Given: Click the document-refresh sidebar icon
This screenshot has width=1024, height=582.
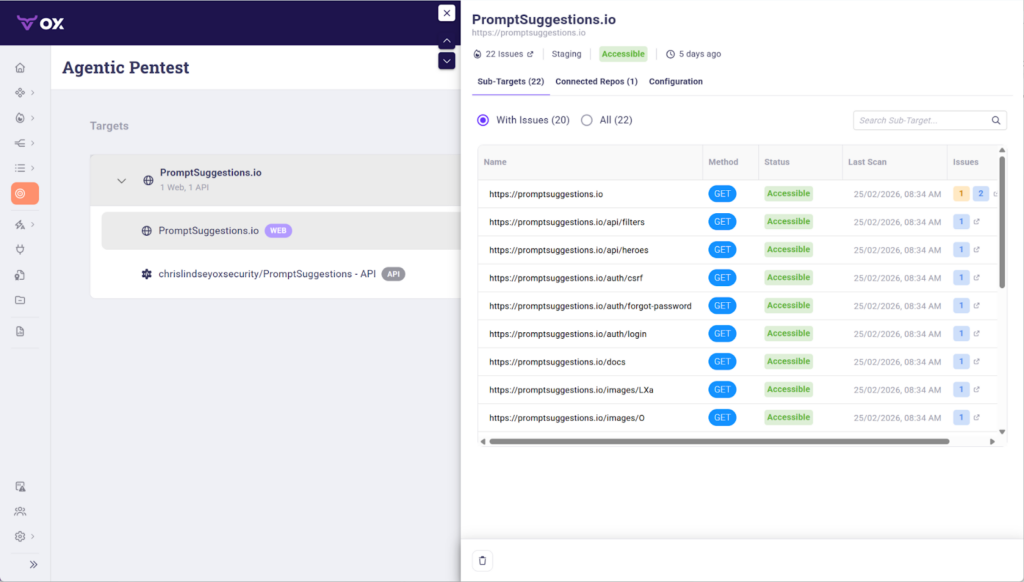Looking at the screenshot, I should (20, 275).
